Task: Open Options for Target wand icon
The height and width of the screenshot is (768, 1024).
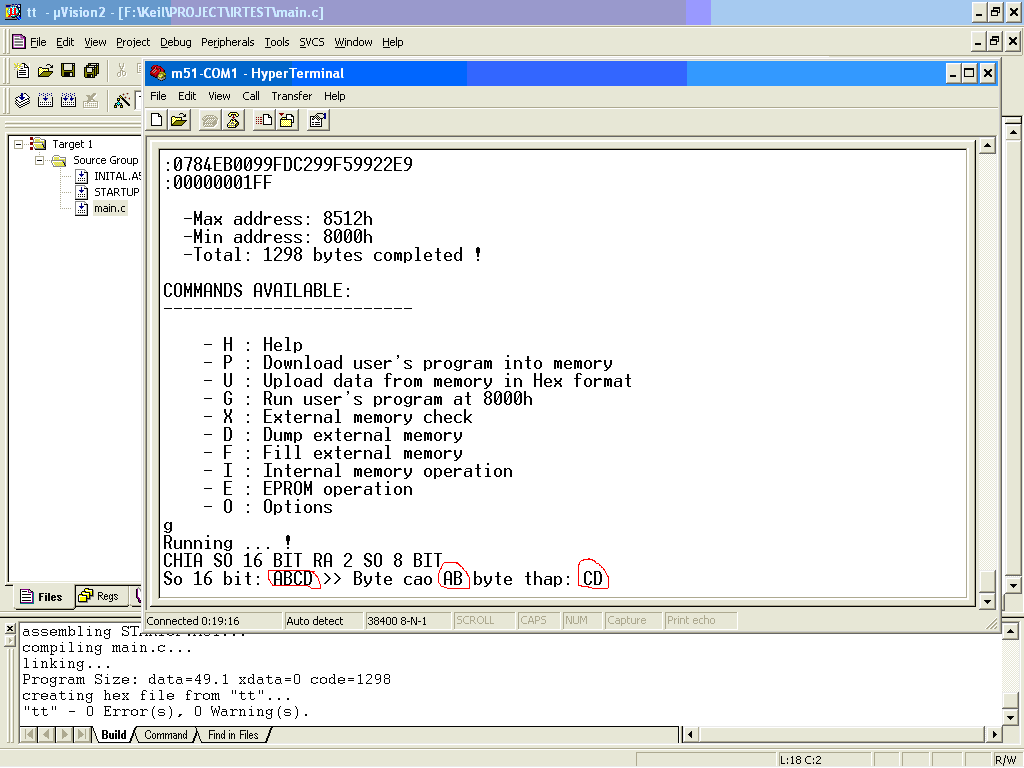Action: coord(121,100)
